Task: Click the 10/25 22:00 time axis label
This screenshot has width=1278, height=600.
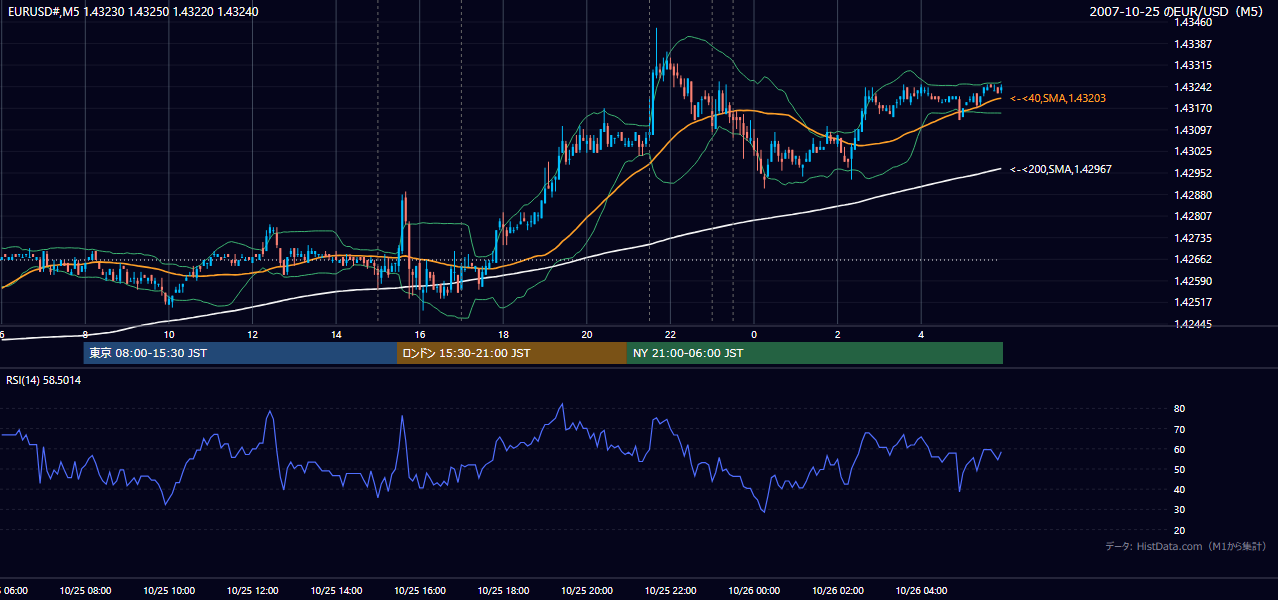Action: tap(670, 590)
